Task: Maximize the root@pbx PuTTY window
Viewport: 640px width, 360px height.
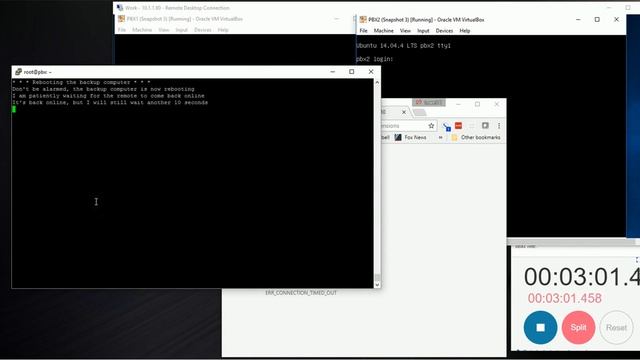Action: 351,71
